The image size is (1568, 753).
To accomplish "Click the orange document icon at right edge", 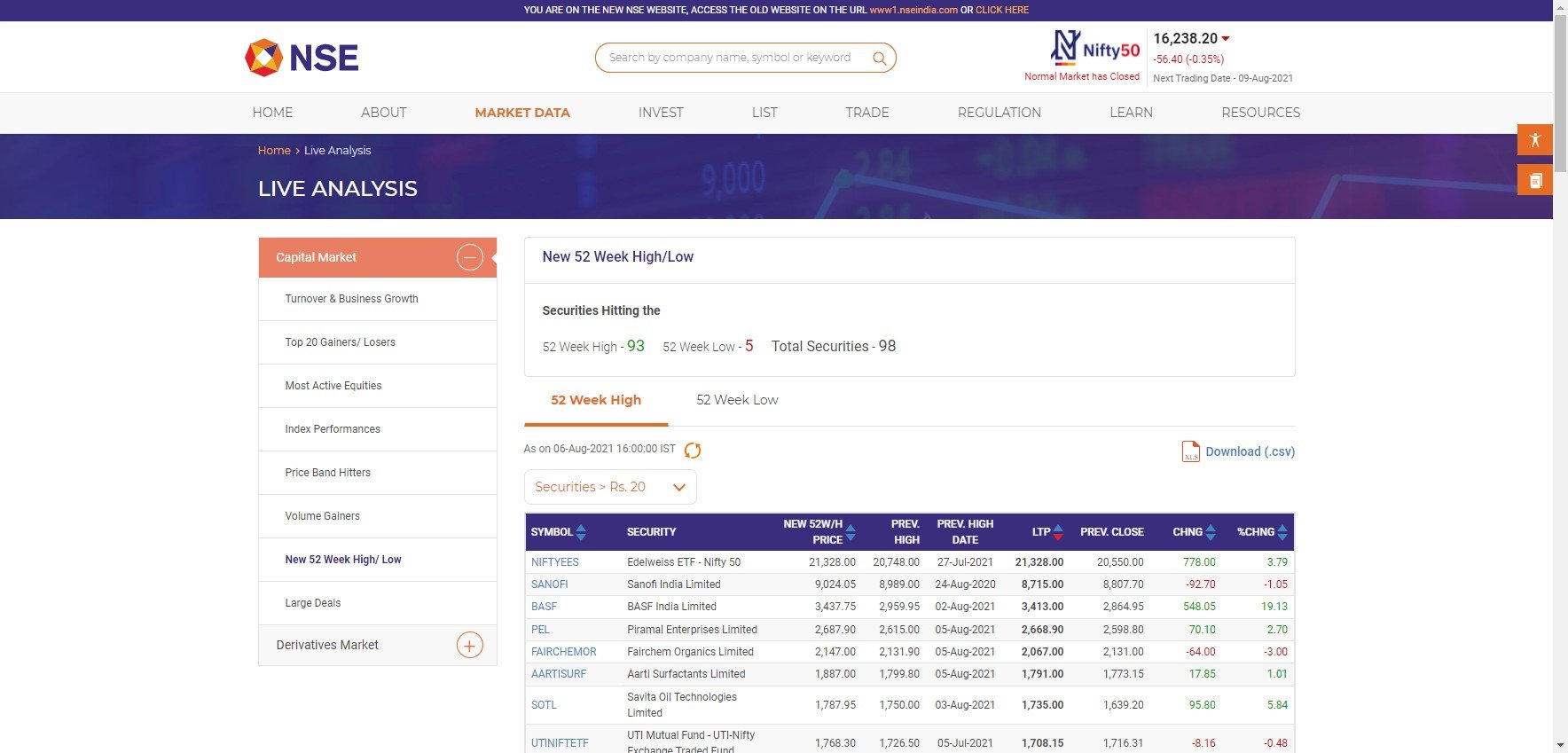I will coord(1535,181).
